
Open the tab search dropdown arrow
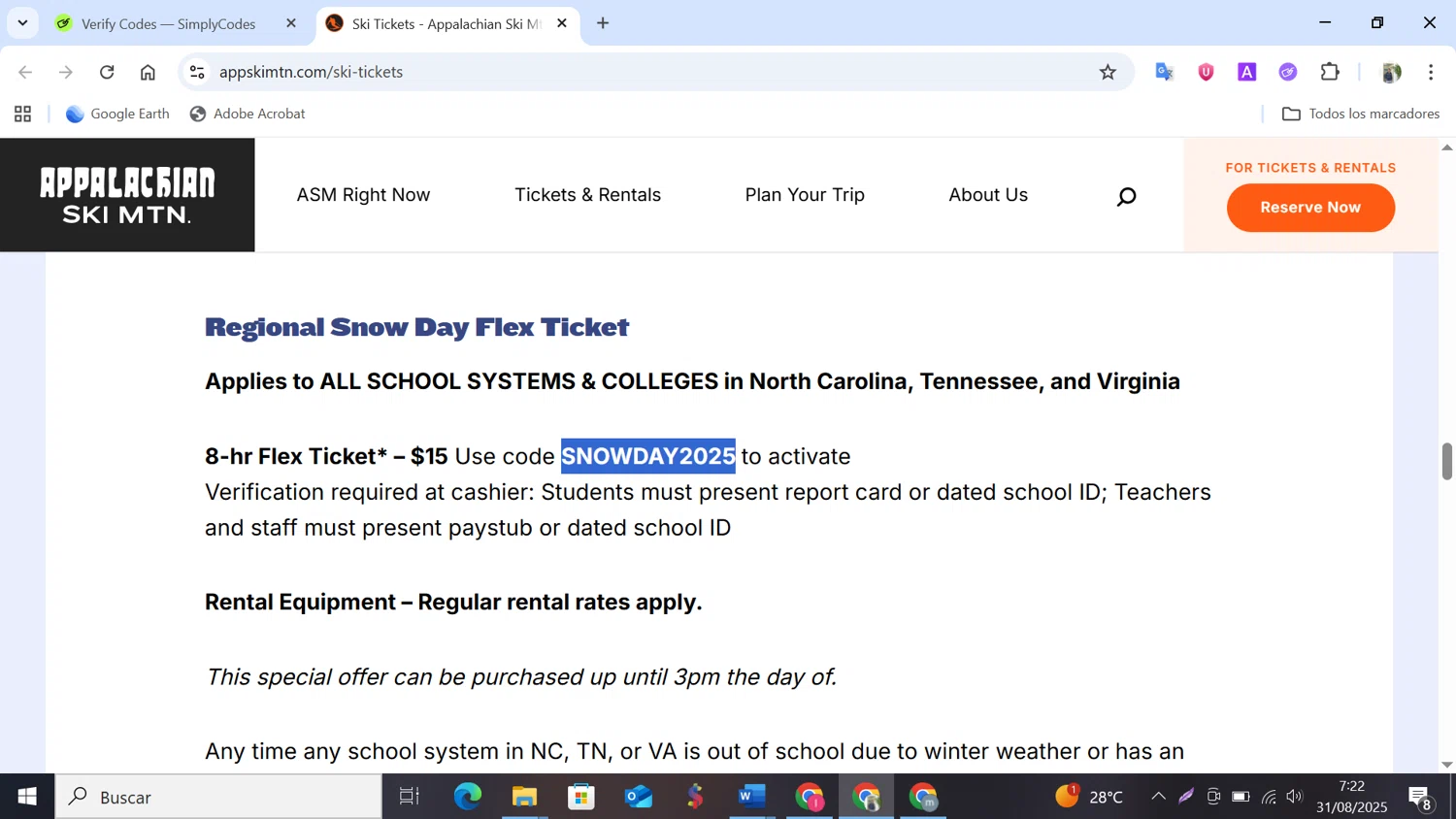coord(22,22)
